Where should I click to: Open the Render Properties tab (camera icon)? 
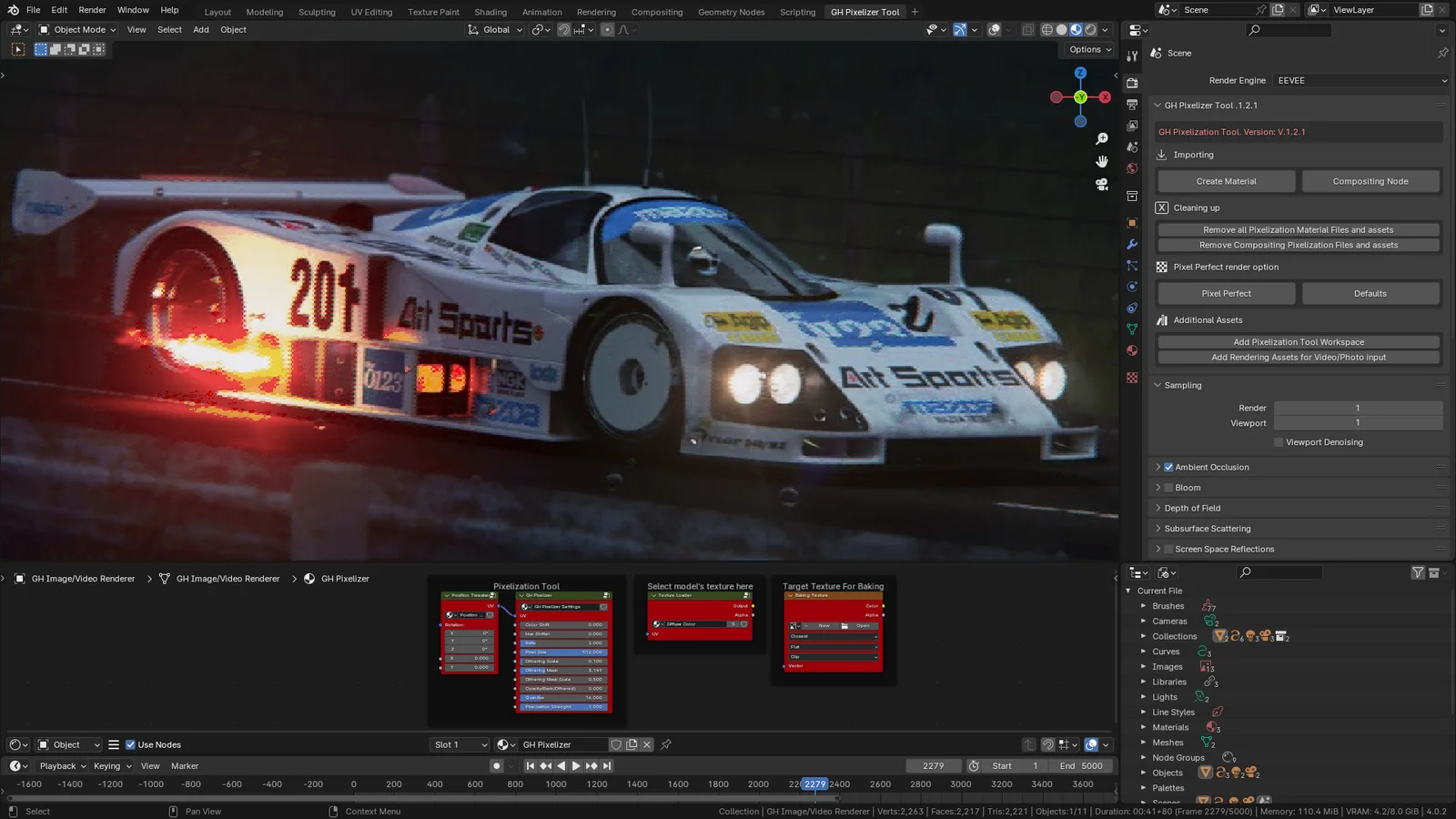pos(1132,83)
